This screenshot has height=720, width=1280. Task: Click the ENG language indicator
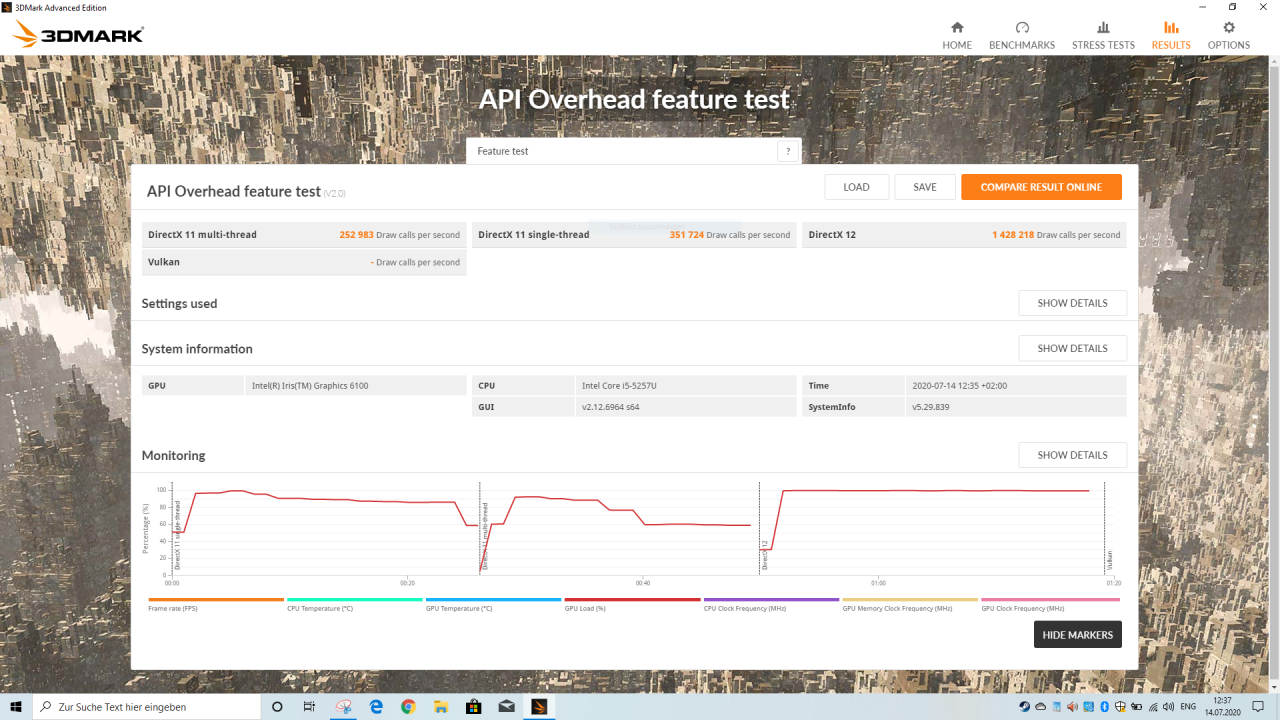pos(1188,707)
